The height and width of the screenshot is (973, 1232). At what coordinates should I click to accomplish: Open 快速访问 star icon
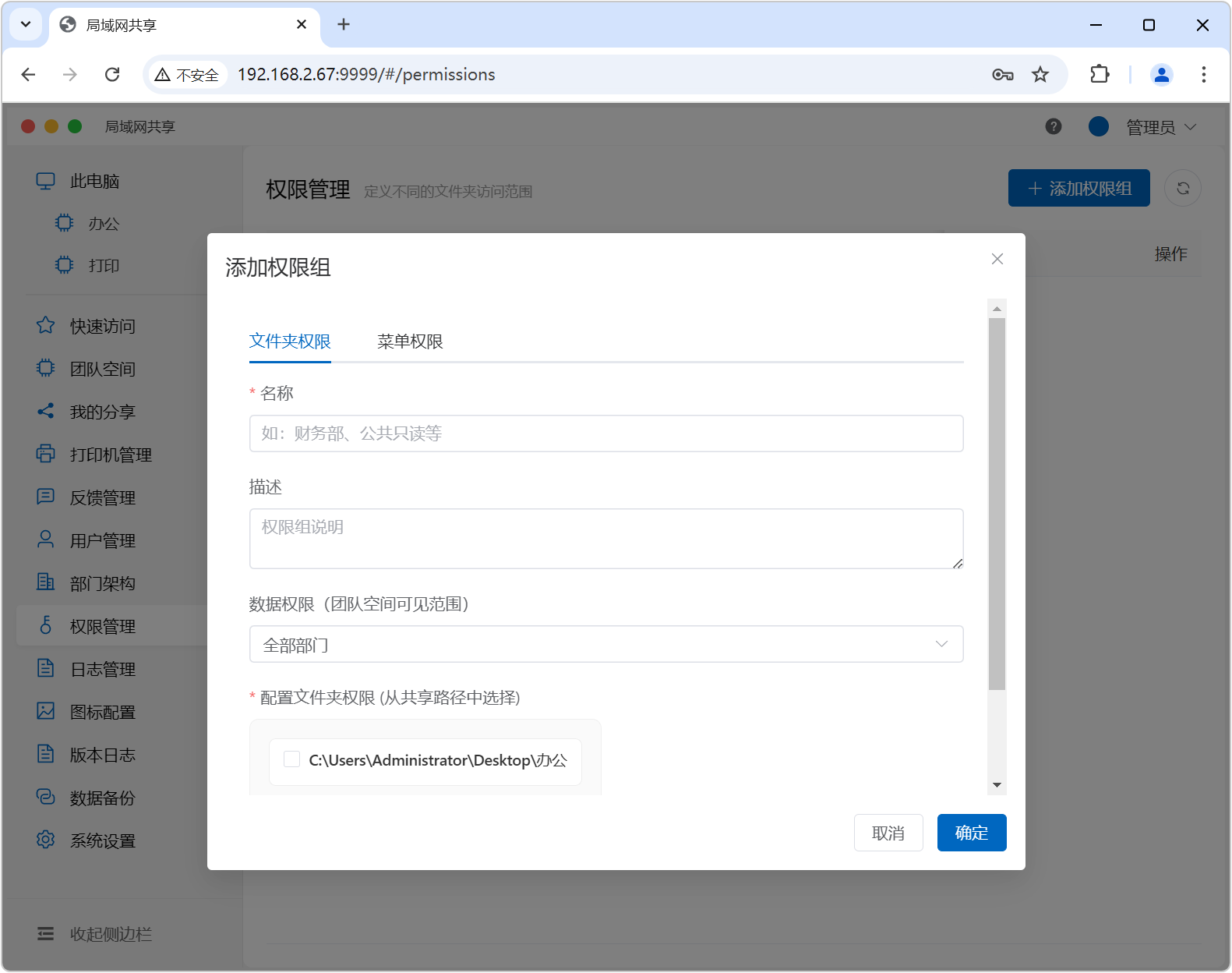coord(46,325)
